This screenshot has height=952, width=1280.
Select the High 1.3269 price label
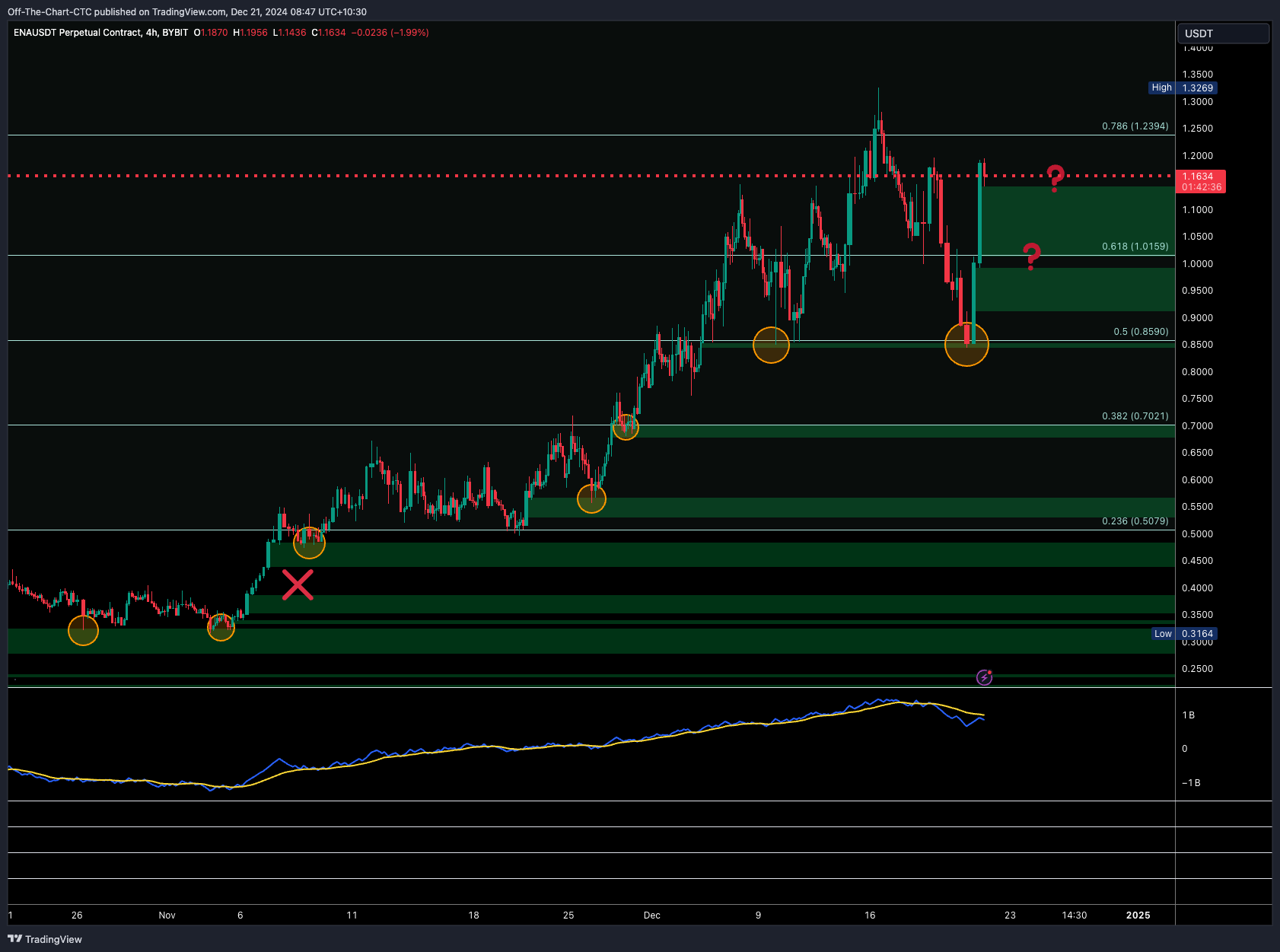click(x=1183, y=88)
